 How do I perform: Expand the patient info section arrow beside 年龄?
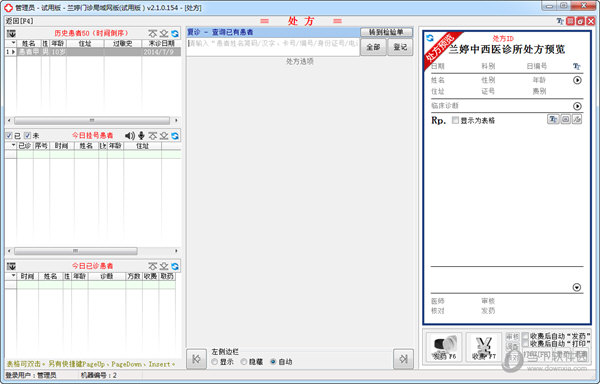[x=577, y=80]
